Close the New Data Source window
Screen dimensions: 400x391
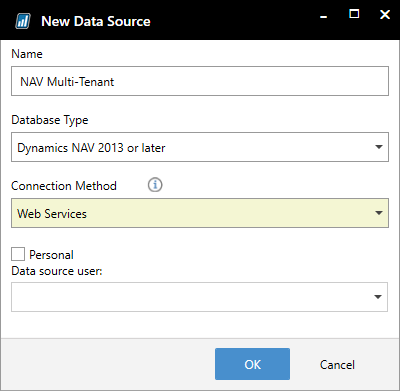point(385,14)
